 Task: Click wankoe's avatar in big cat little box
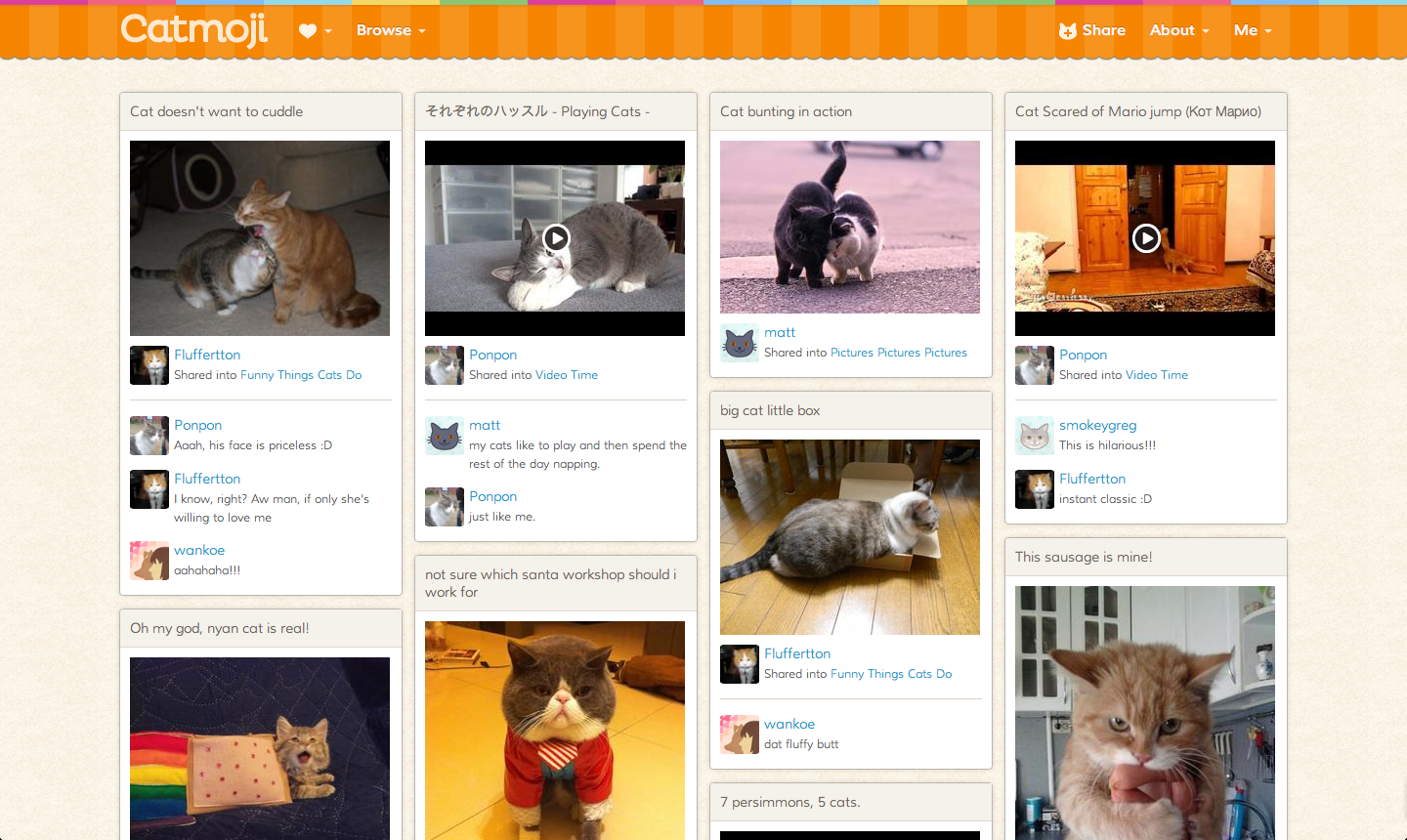click(740, 734)
